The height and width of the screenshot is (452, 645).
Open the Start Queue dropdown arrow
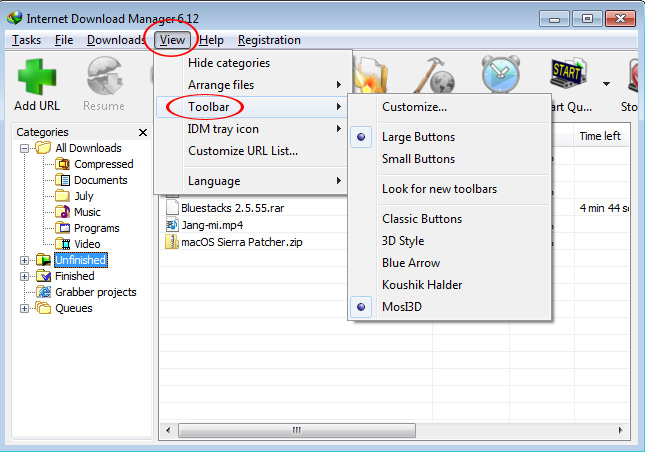point(606,83)
